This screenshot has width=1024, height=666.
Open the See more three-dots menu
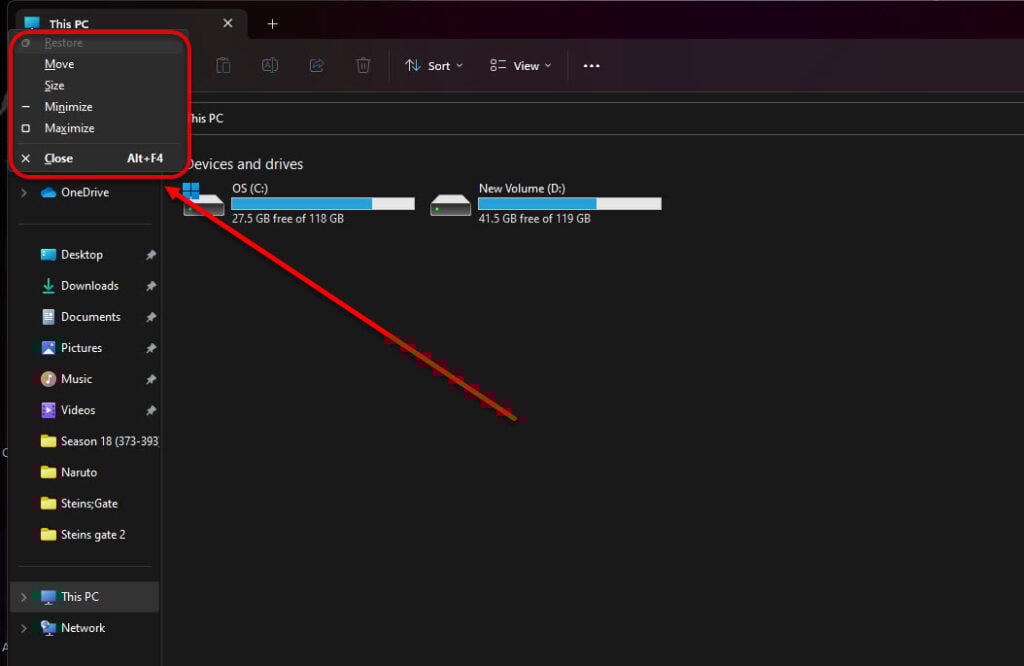[x=591, y=66]
